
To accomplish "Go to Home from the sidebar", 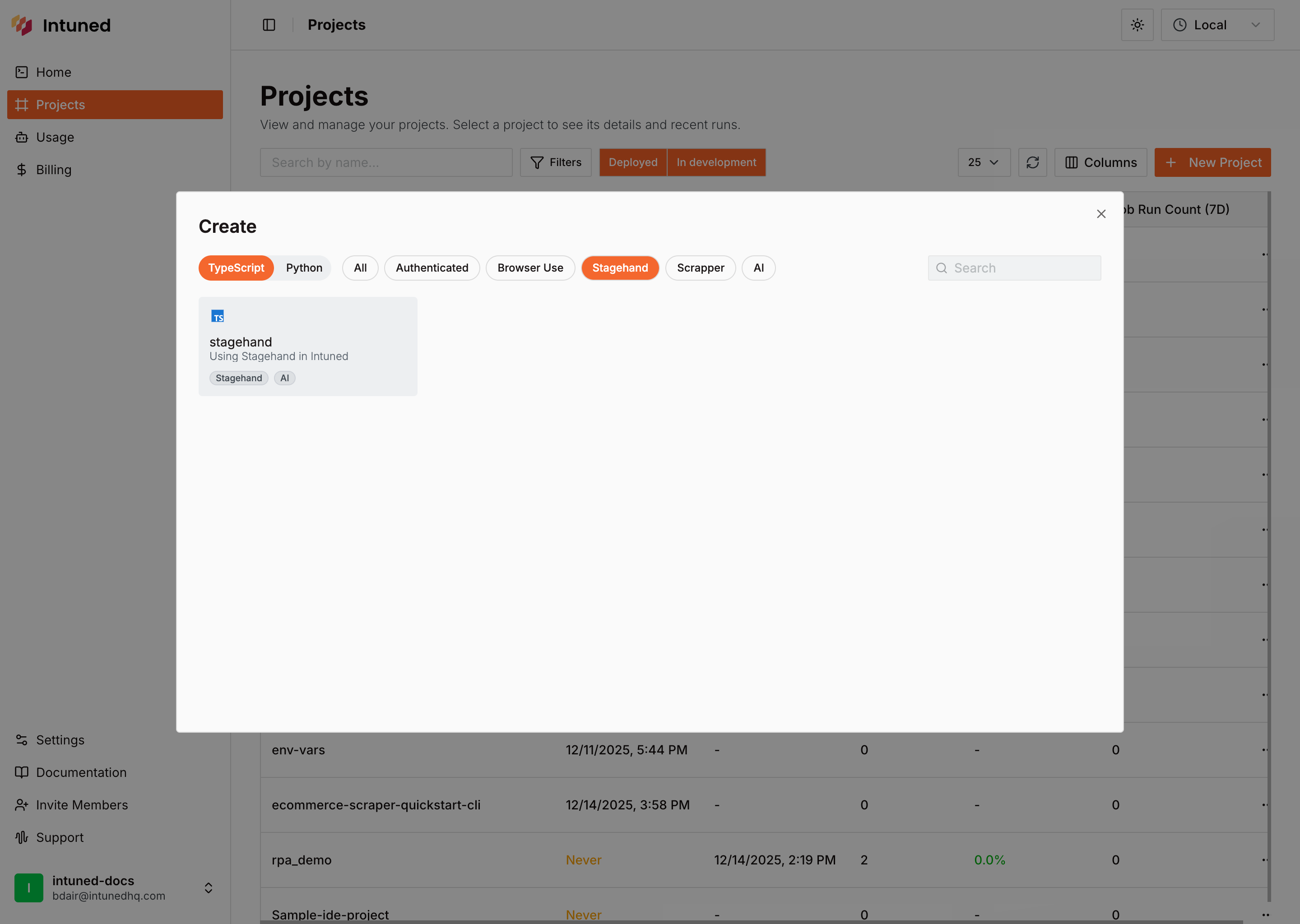I will point(53,72).
